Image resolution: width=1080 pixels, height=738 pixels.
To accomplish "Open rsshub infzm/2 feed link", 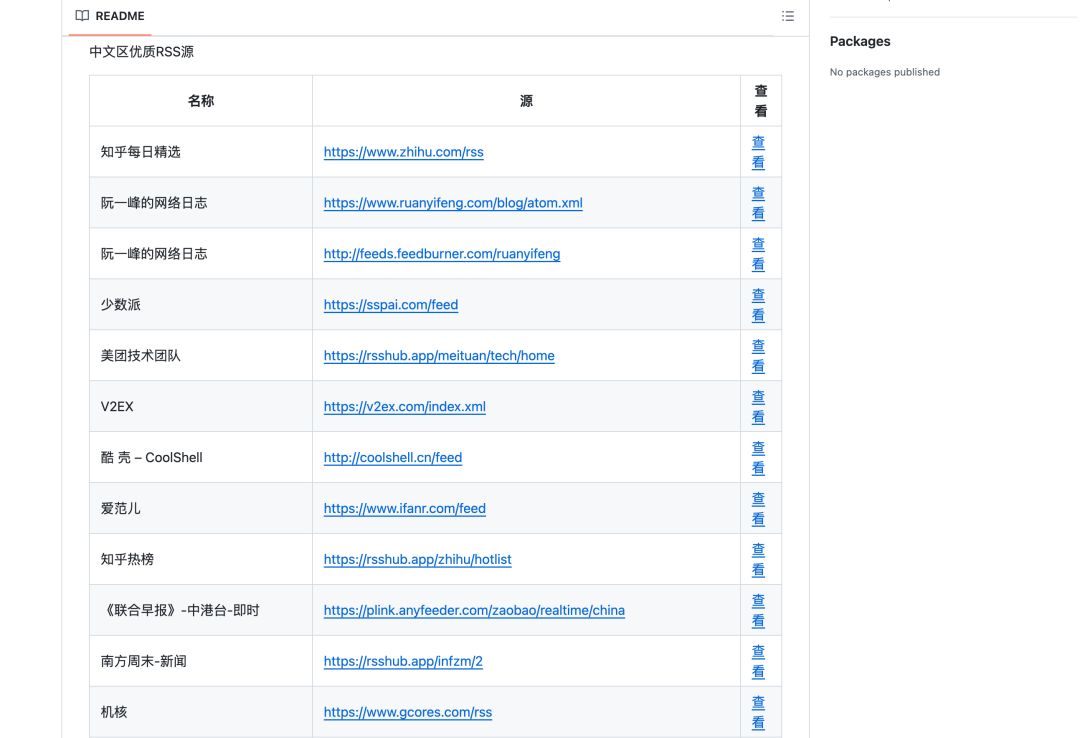I will 403,662.
